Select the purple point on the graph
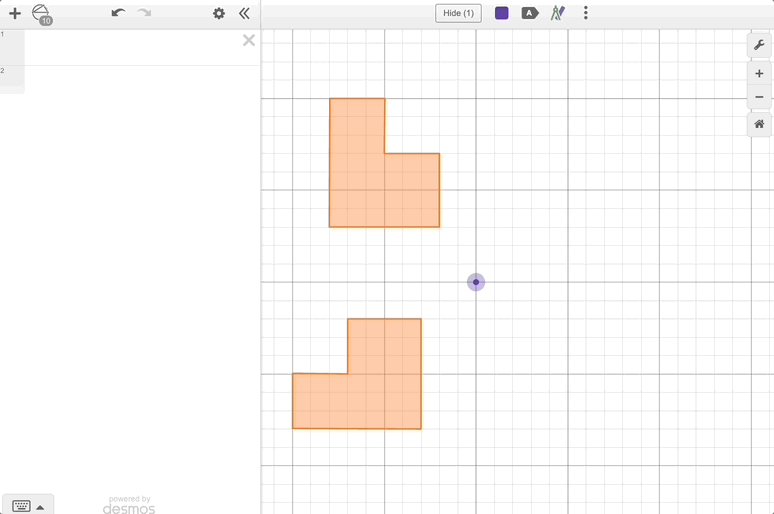This screenshot has height=514, width=774. [x=476, y=283]
